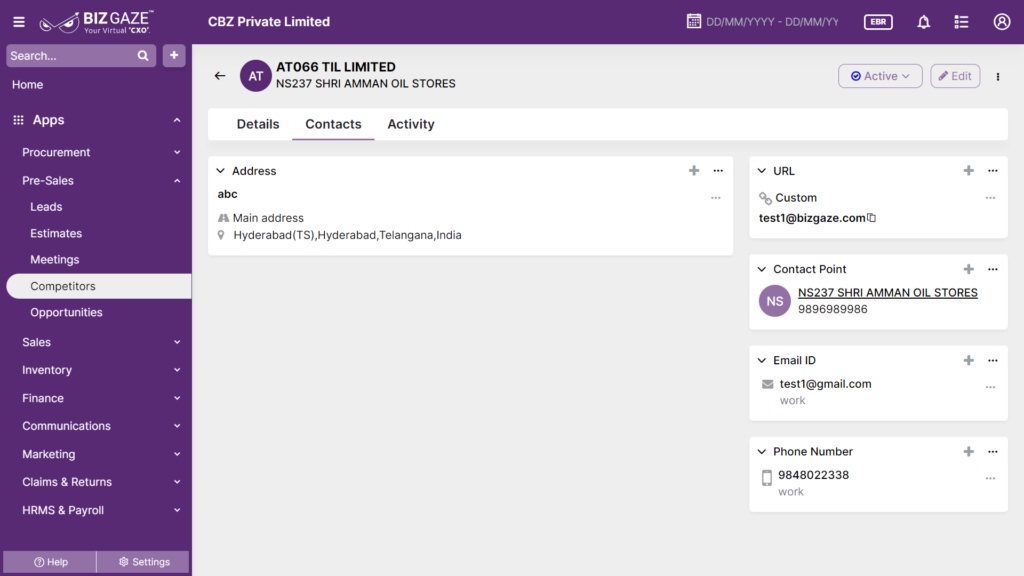Open options for 9848022338 entry
Image resolution: width=1024 pixels, height=576 pixels.
click(991, 479)
